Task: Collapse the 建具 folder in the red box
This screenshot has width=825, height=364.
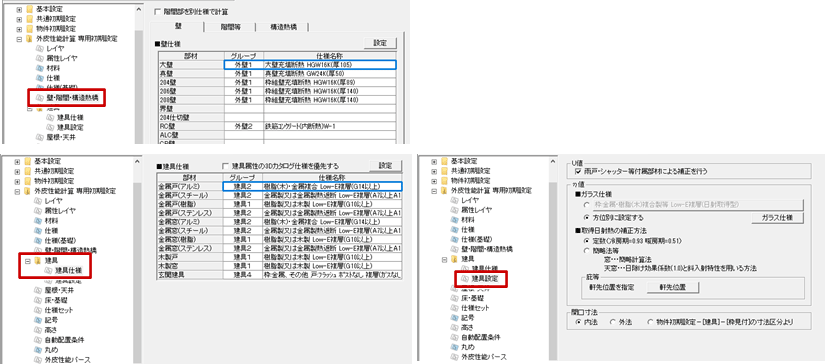Action: (28, 261)
